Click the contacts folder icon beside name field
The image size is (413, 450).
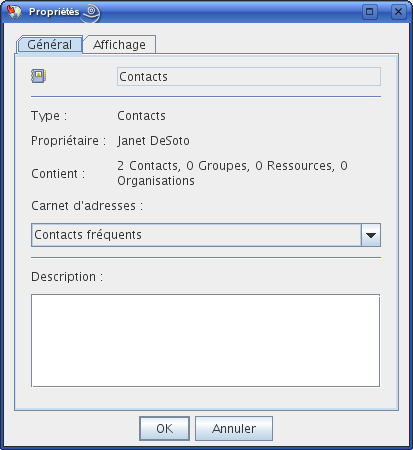[39, 76]
